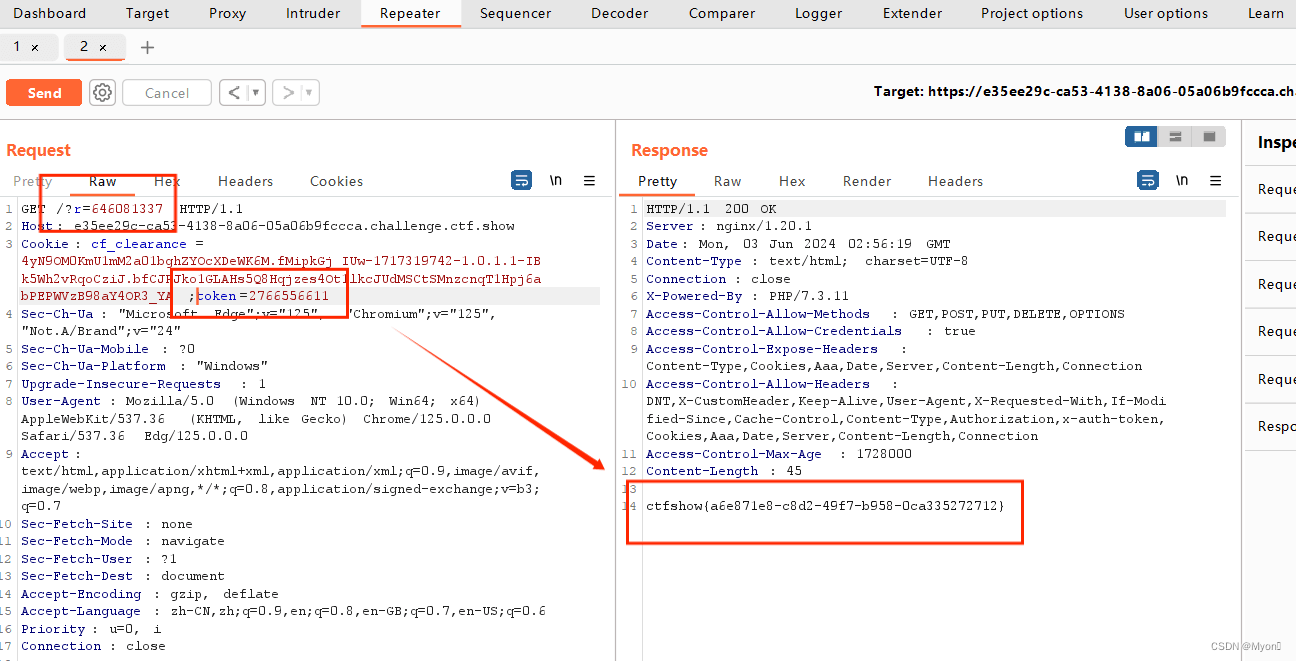
Task: Add a new Repeater tab
Action: pos(147,47)
